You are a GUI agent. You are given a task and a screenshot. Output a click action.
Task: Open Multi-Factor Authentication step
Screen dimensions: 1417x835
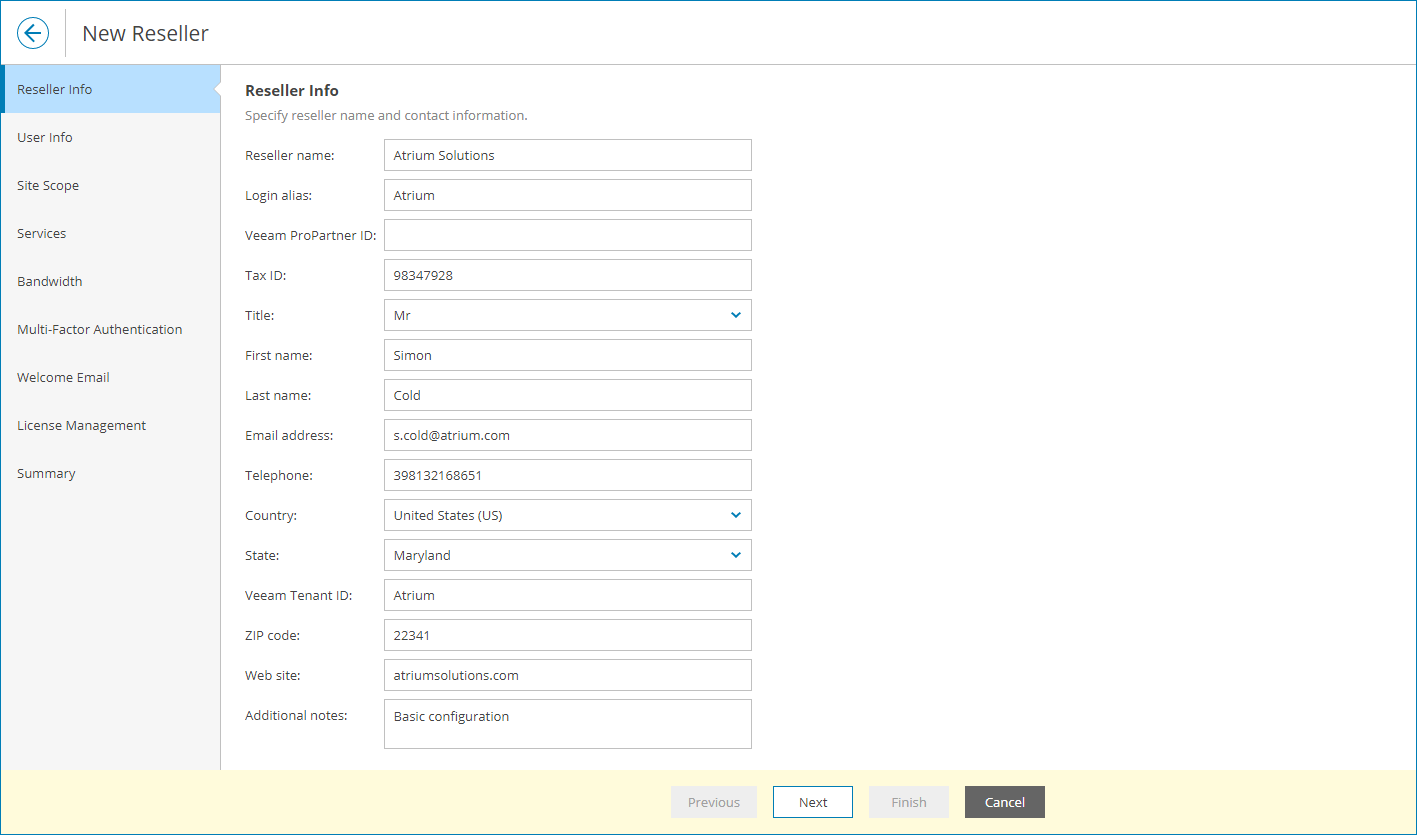[100, 329]
